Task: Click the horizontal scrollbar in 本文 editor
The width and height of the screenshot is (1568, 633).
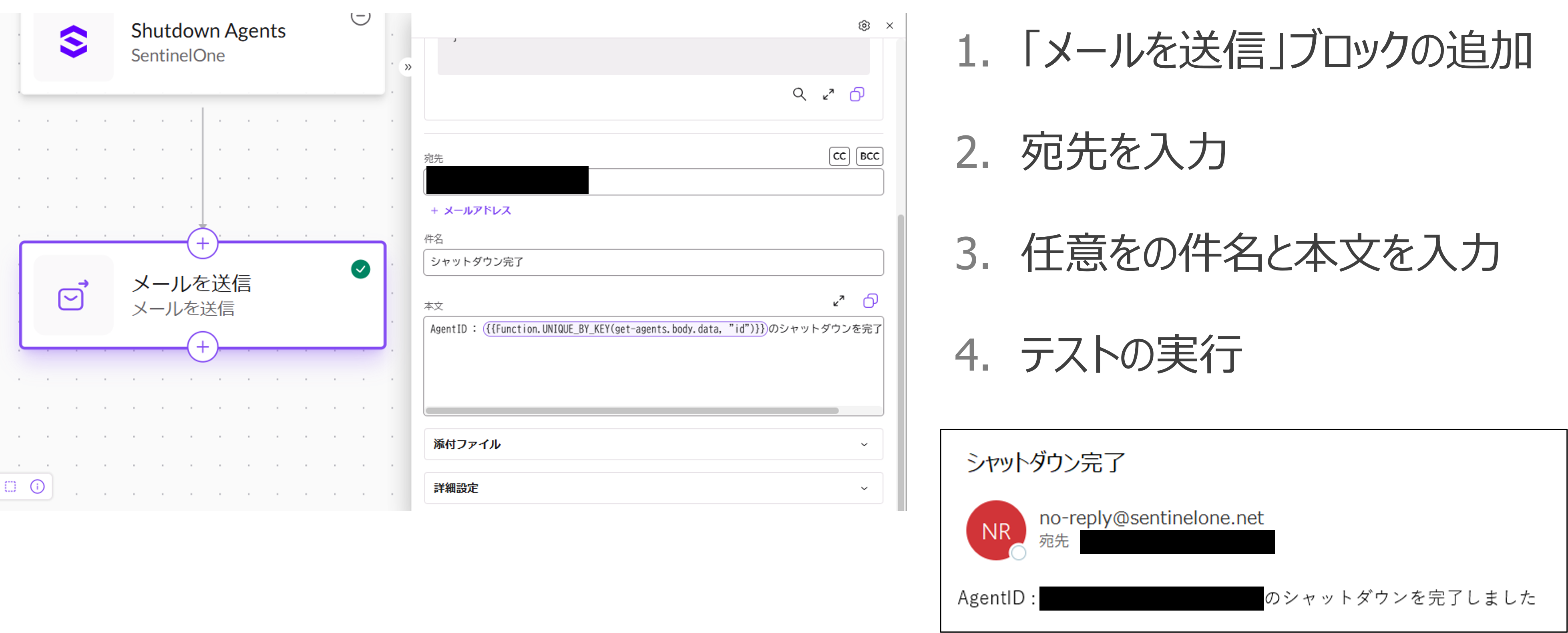Action: click(x=631, y=411)
